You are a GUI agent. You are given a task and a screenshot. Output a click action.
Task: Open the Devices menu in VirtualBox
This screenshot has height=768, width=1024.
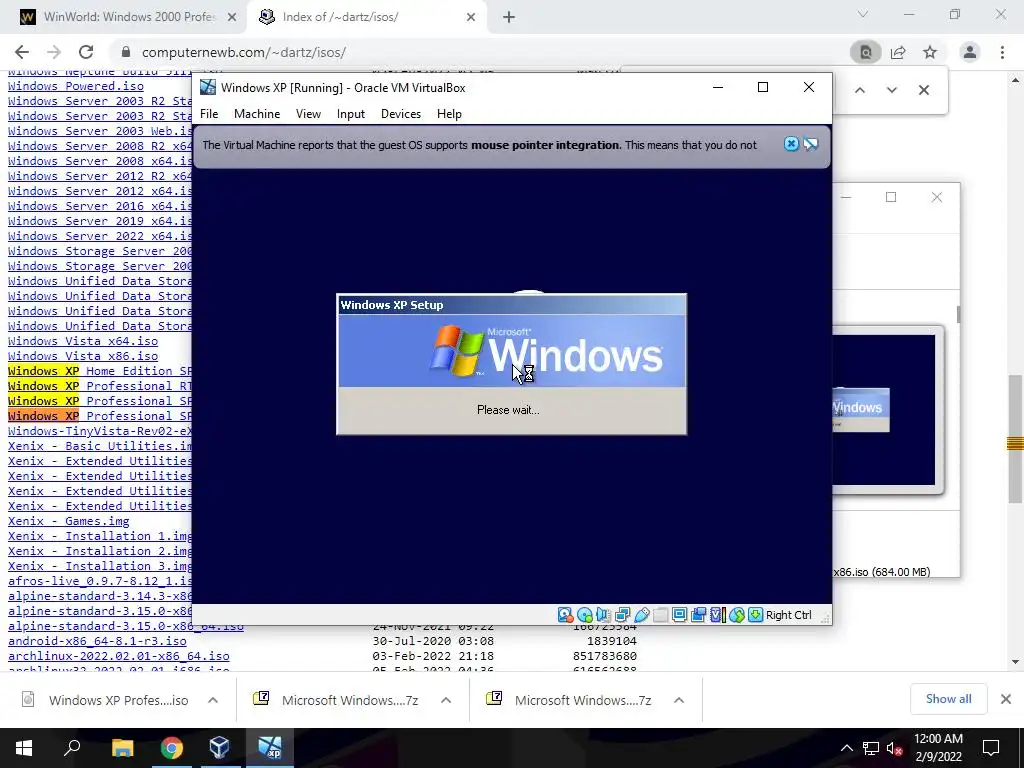pyautogui.click(x=401, y=114)
